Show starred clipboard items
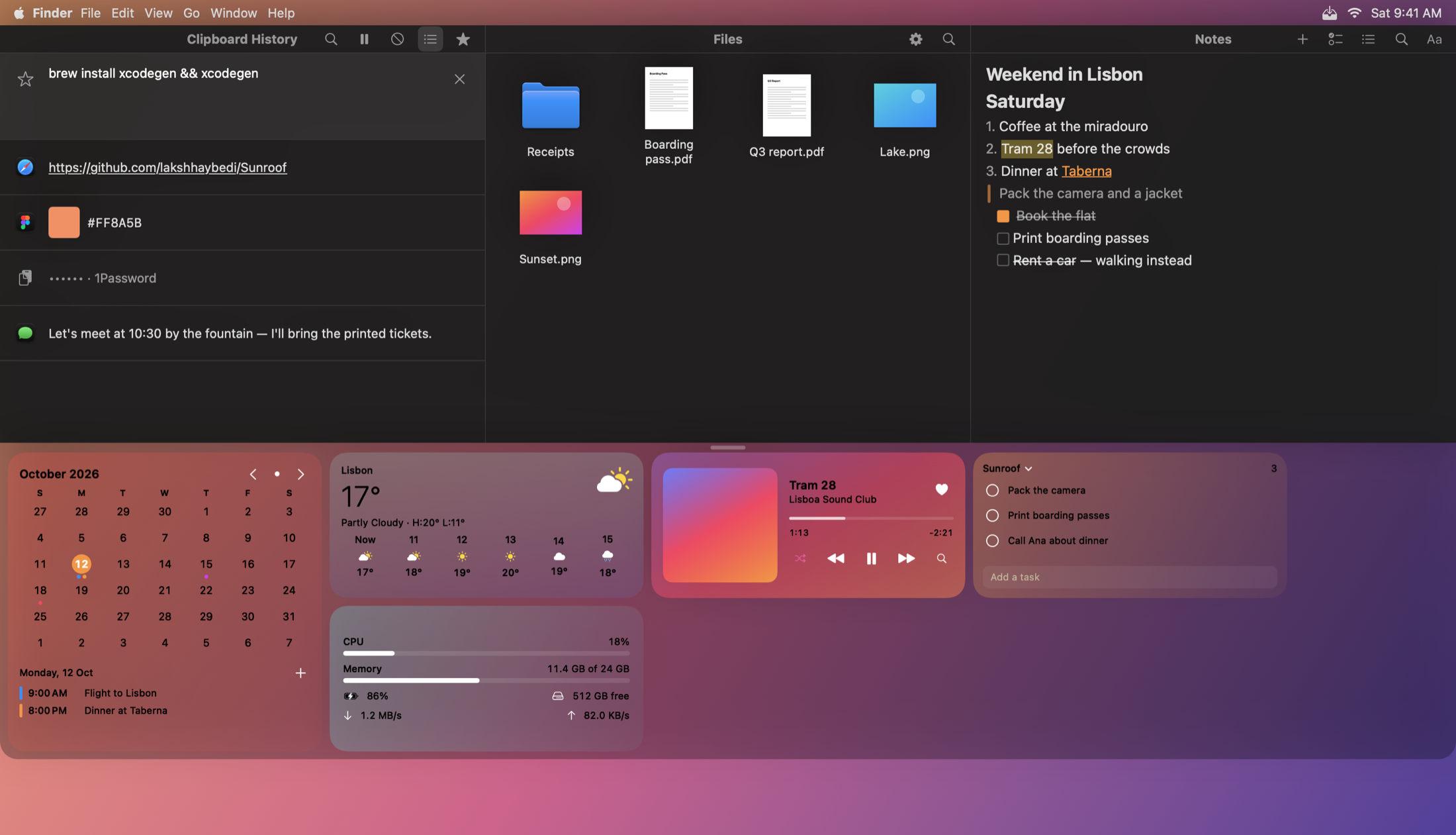1456x835 pixels. pos(463,39)
